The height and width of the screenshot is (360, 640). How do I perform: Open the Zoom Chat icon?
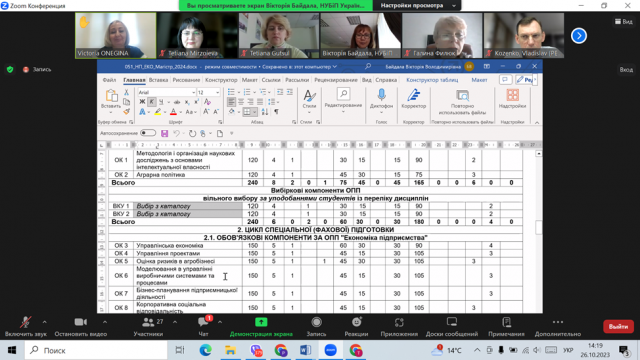click(x=203, y=322)
